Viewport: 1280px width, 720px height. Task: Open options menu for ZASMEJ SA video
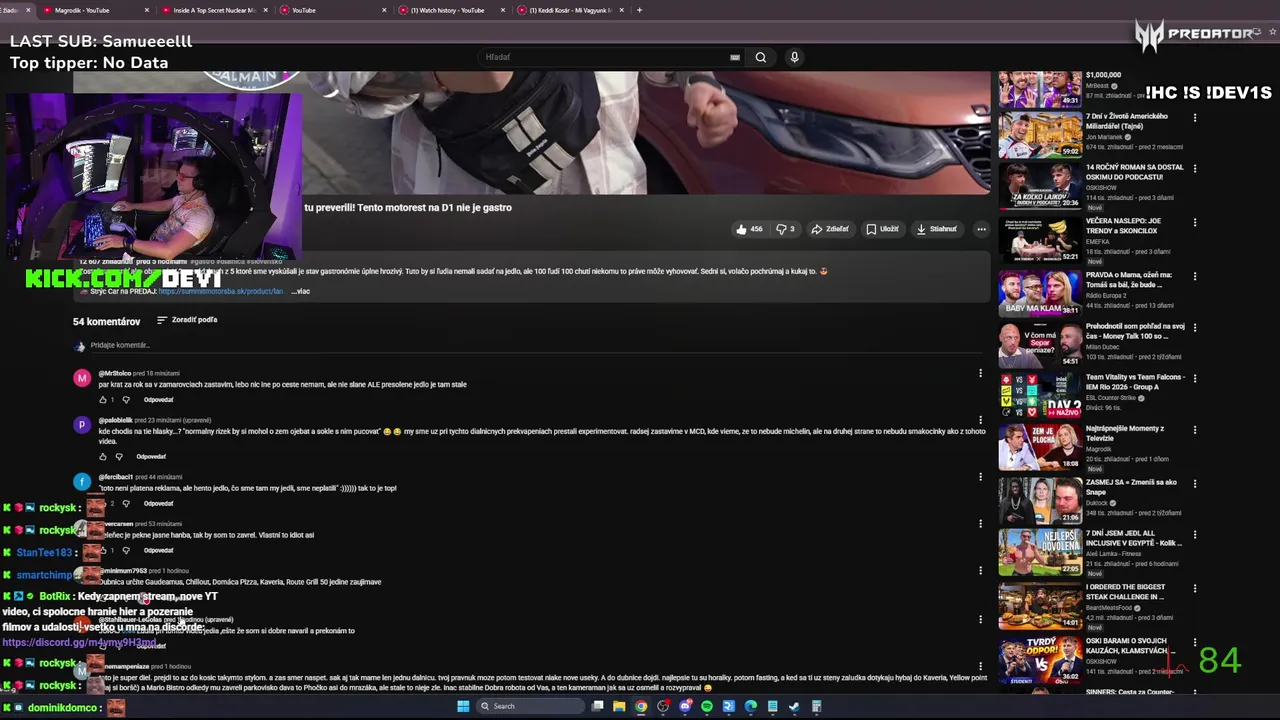(x=1194, y=484)
